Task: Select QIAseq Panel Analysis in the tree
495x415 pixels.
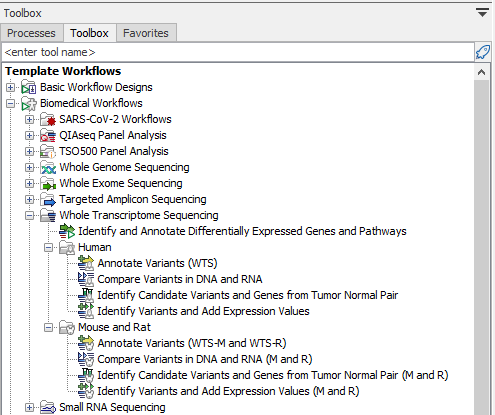Action: pyautogui.click(x=113, y=135)
